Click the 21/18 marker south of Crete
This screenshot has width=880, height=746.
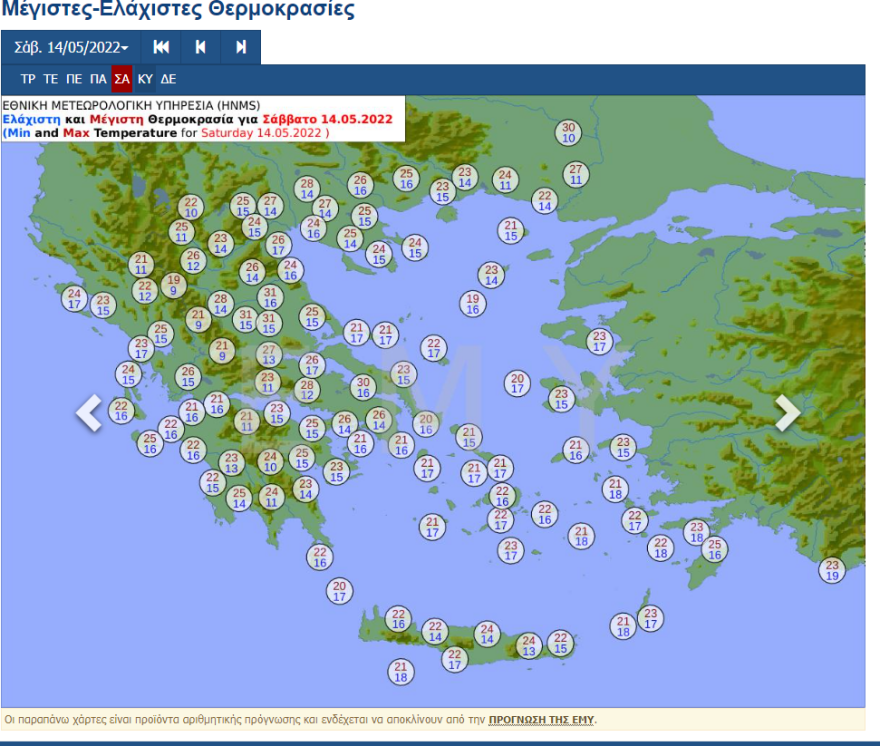401,672
